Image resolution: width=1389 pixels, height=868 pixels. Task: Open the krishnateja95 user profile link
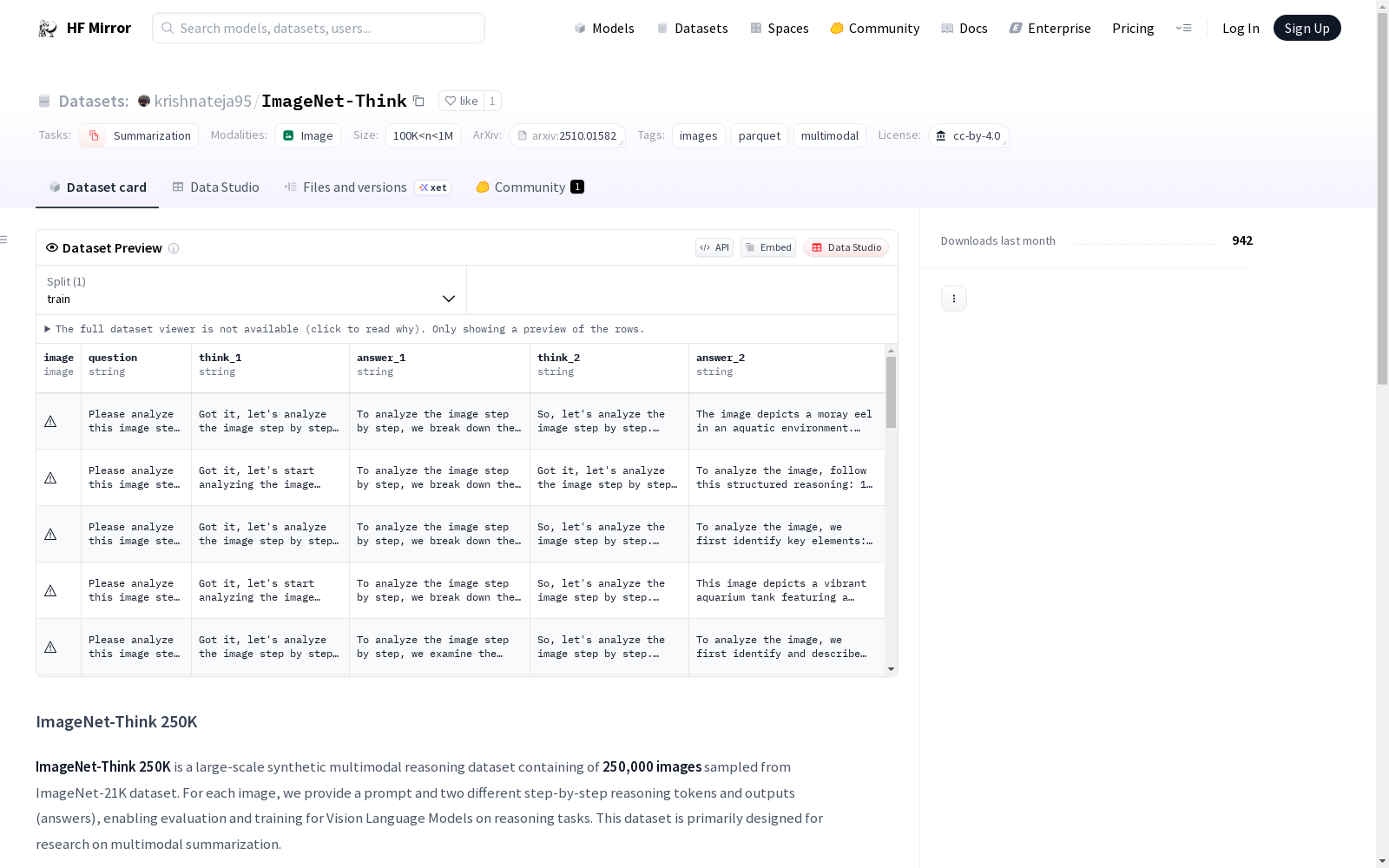tap(203, 101)
